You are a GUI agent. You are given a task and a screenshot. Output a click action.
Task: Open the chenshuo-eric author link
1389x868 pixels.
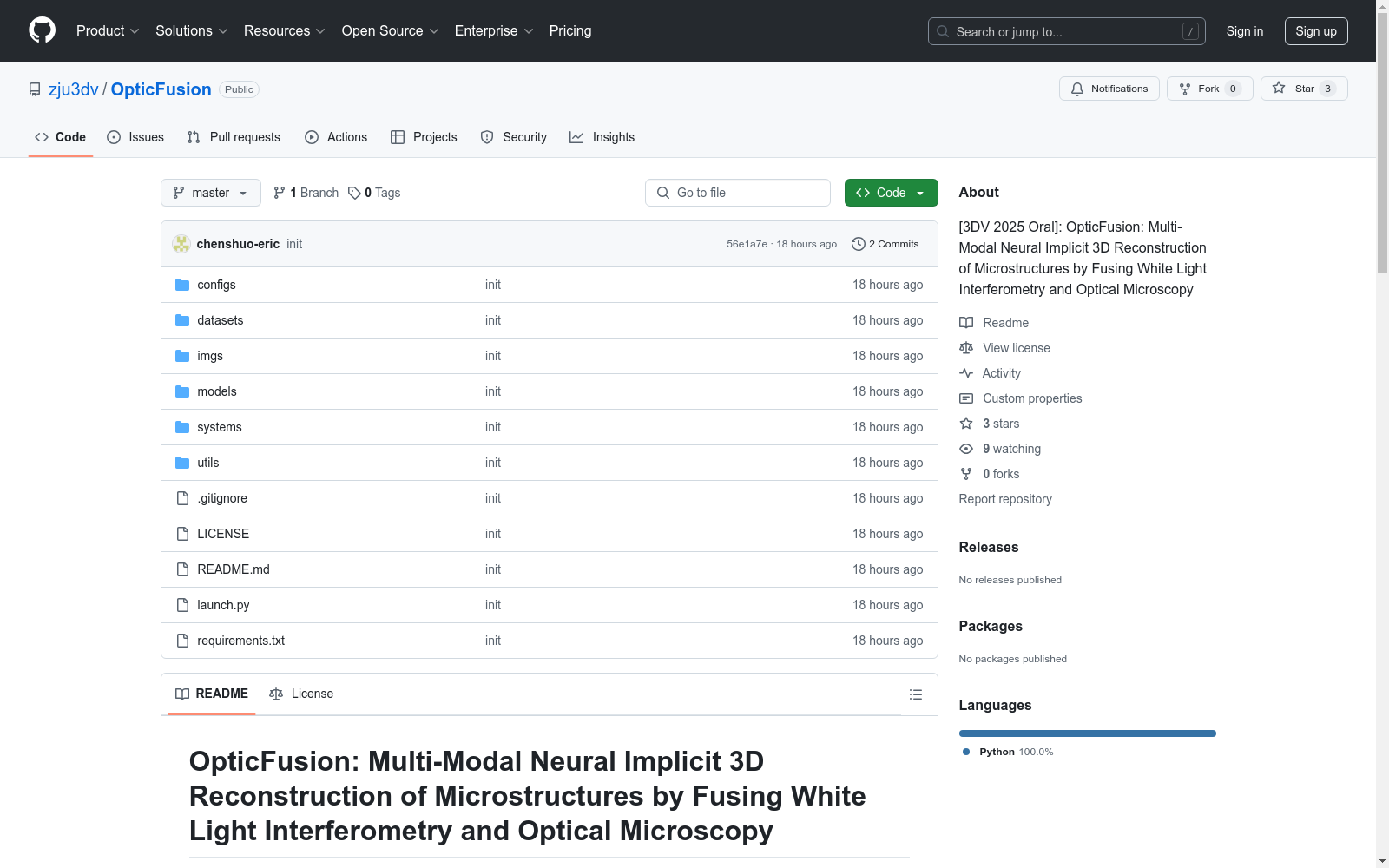[238, 244]
